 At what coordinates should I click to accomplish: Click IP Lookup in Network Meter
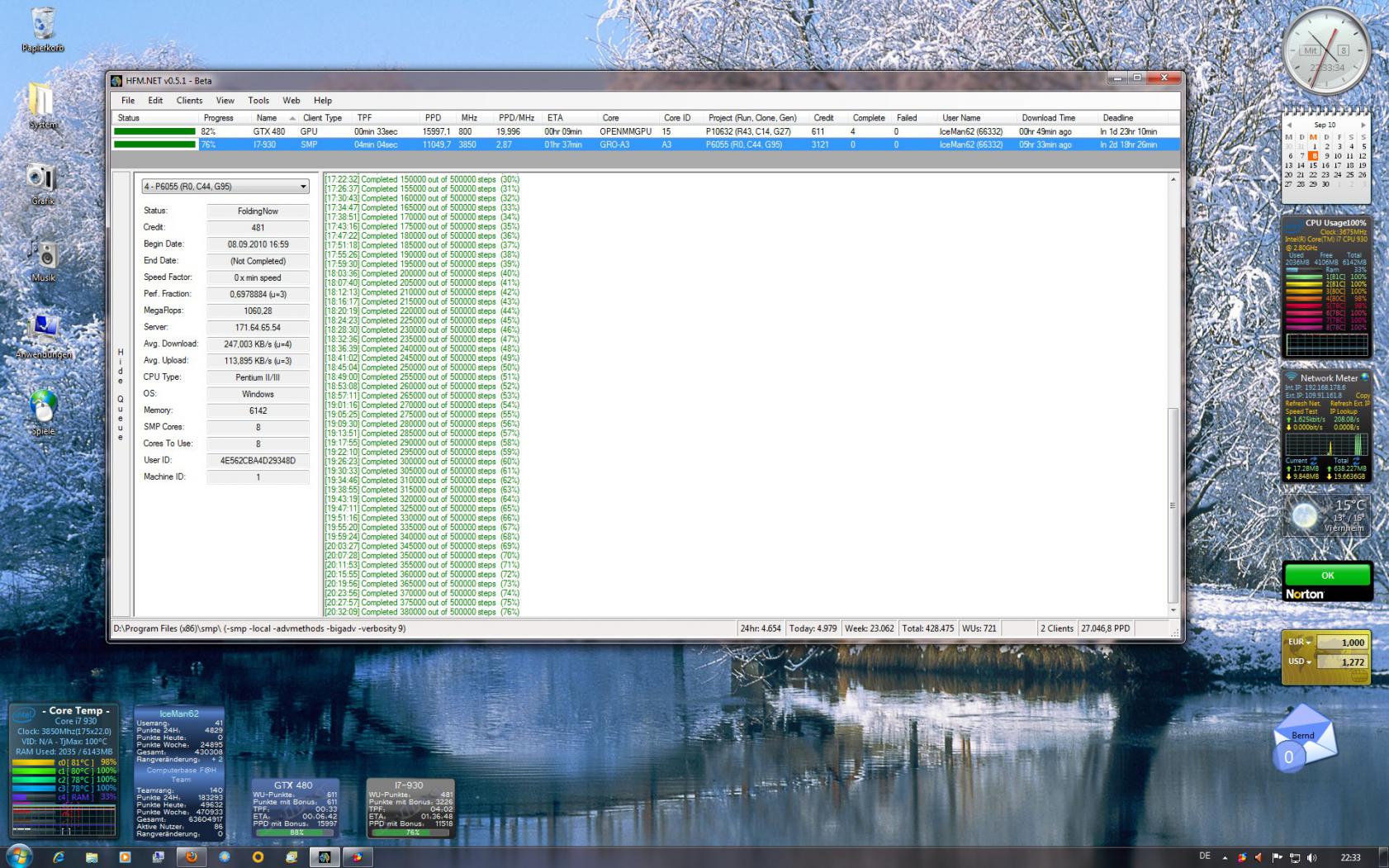coord(1344,411)
